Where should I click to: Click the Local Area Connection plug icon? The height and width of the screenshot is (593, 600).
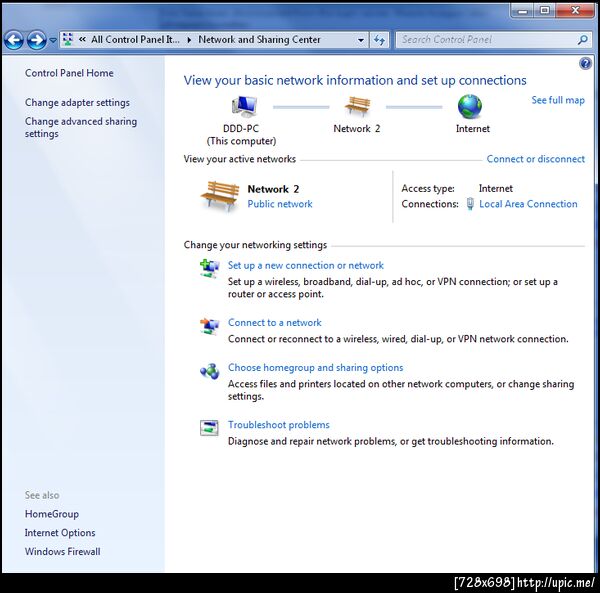(x=470, y=204)
